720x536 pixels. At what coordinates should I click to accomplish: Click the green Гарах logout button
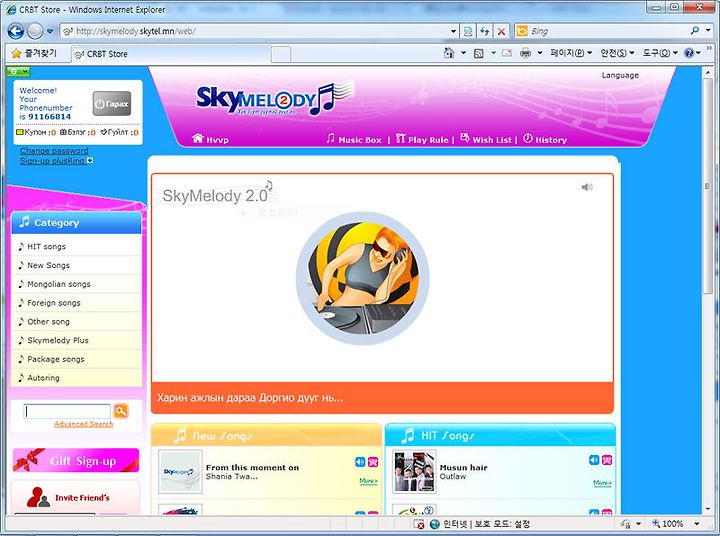(x=112, y=104)
